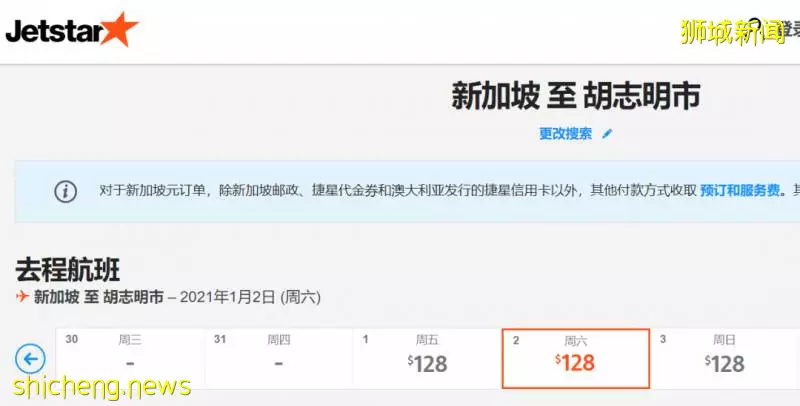Select the 31 周四 date tab
800x406 pixels.
coord(279,358)
